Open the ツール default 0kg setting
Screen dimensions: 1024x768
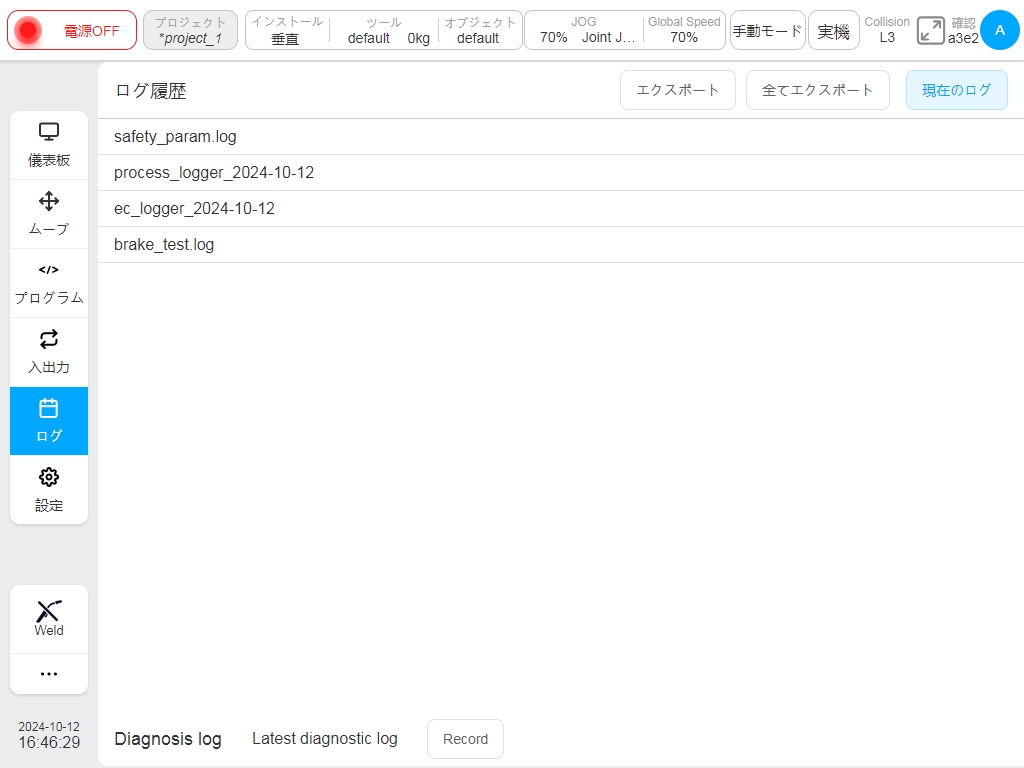pyautogui.click(x=385, y=30)
